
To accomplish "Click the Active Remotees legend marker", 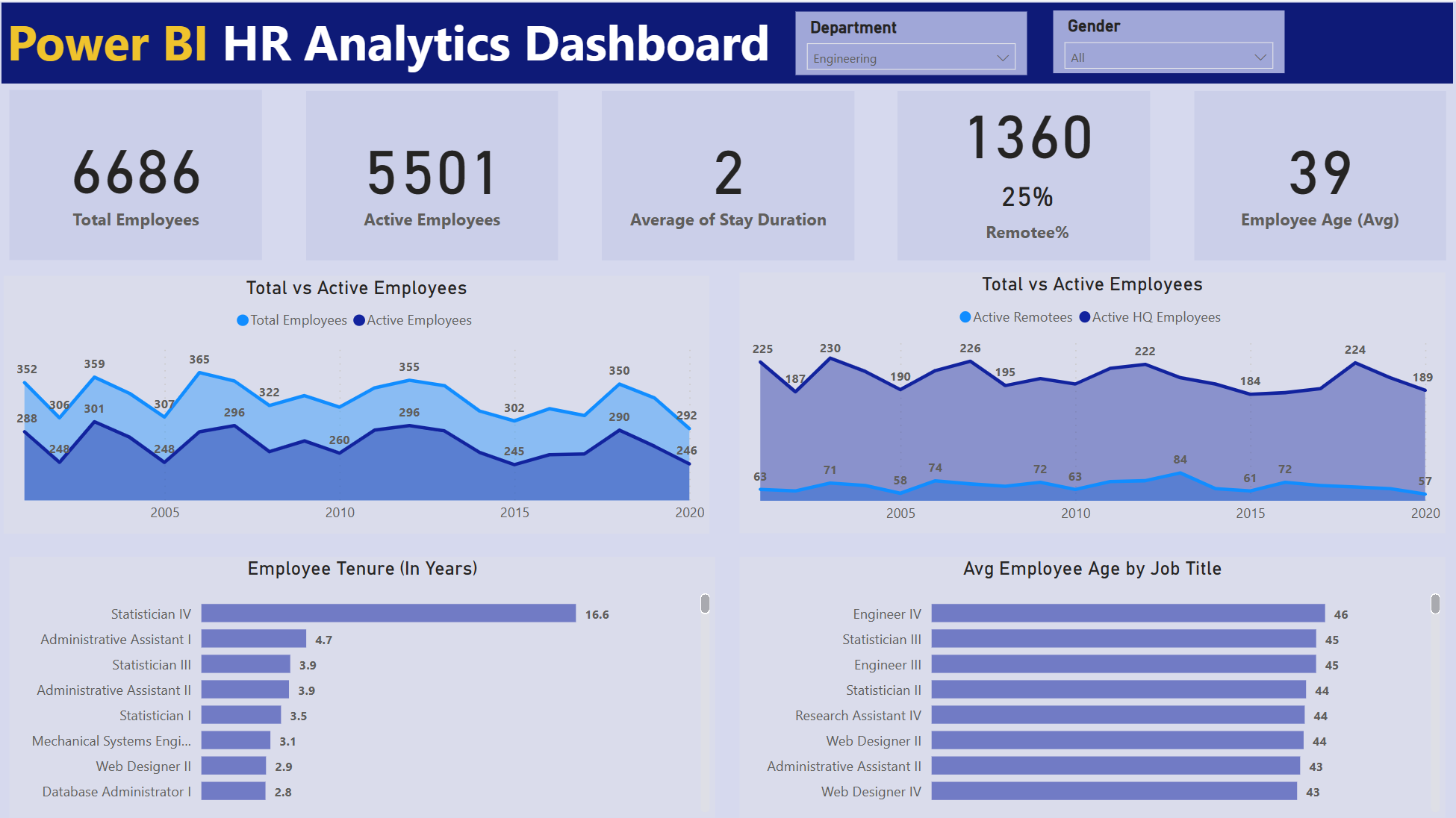I will coord(965,317).
